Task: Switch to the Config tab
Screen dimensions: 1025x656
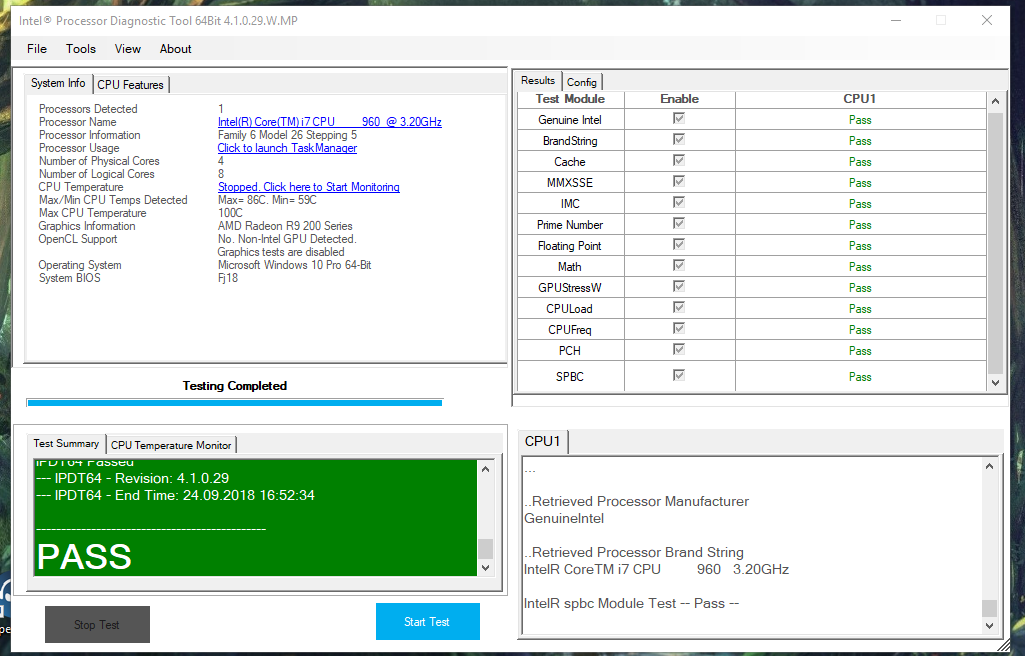Action: tap(582, 82)
